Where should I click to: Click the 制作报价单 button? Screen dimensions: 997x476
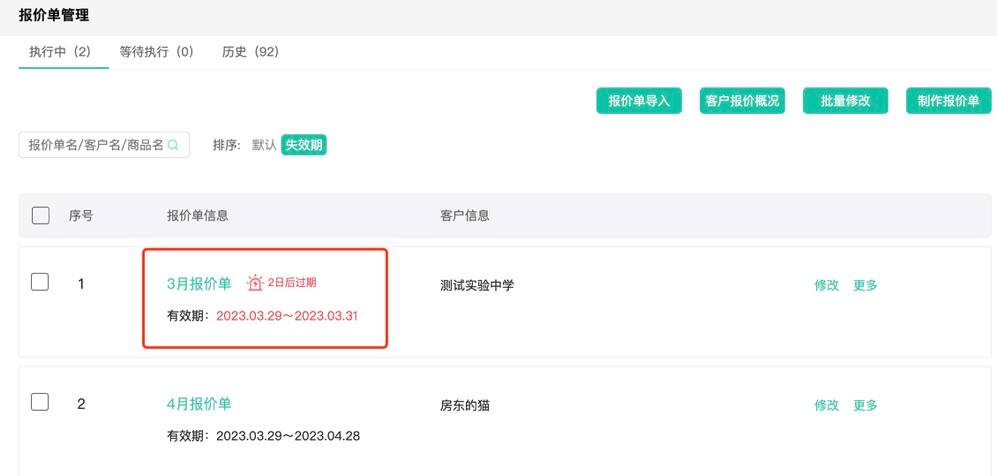[x=948, y=101]
